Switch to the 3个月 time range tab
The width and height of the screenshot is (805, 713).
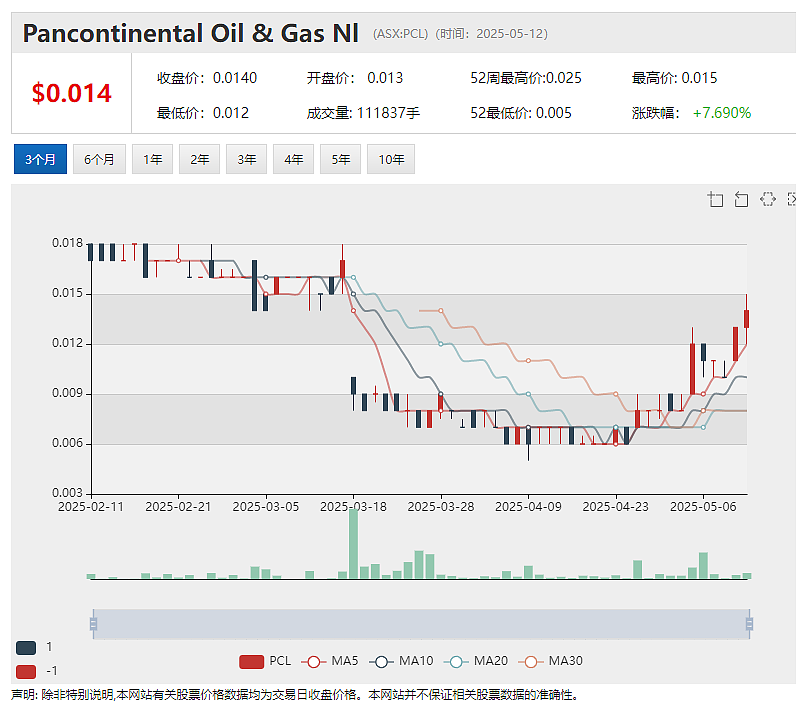tap(40, 159)
